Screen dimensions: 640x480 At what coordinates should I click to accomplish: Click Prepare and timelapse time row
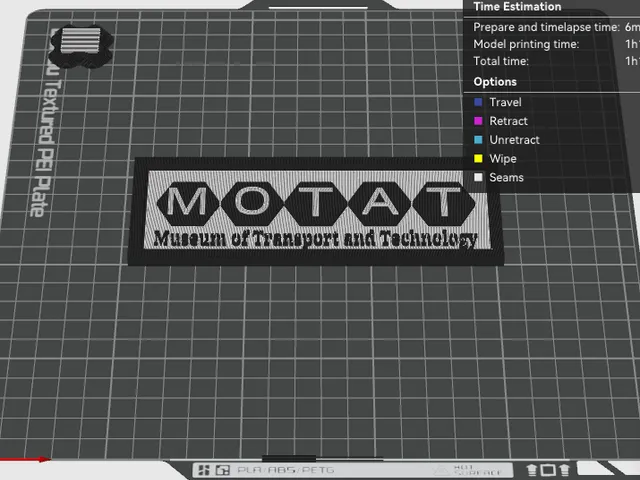click(556, 27)
